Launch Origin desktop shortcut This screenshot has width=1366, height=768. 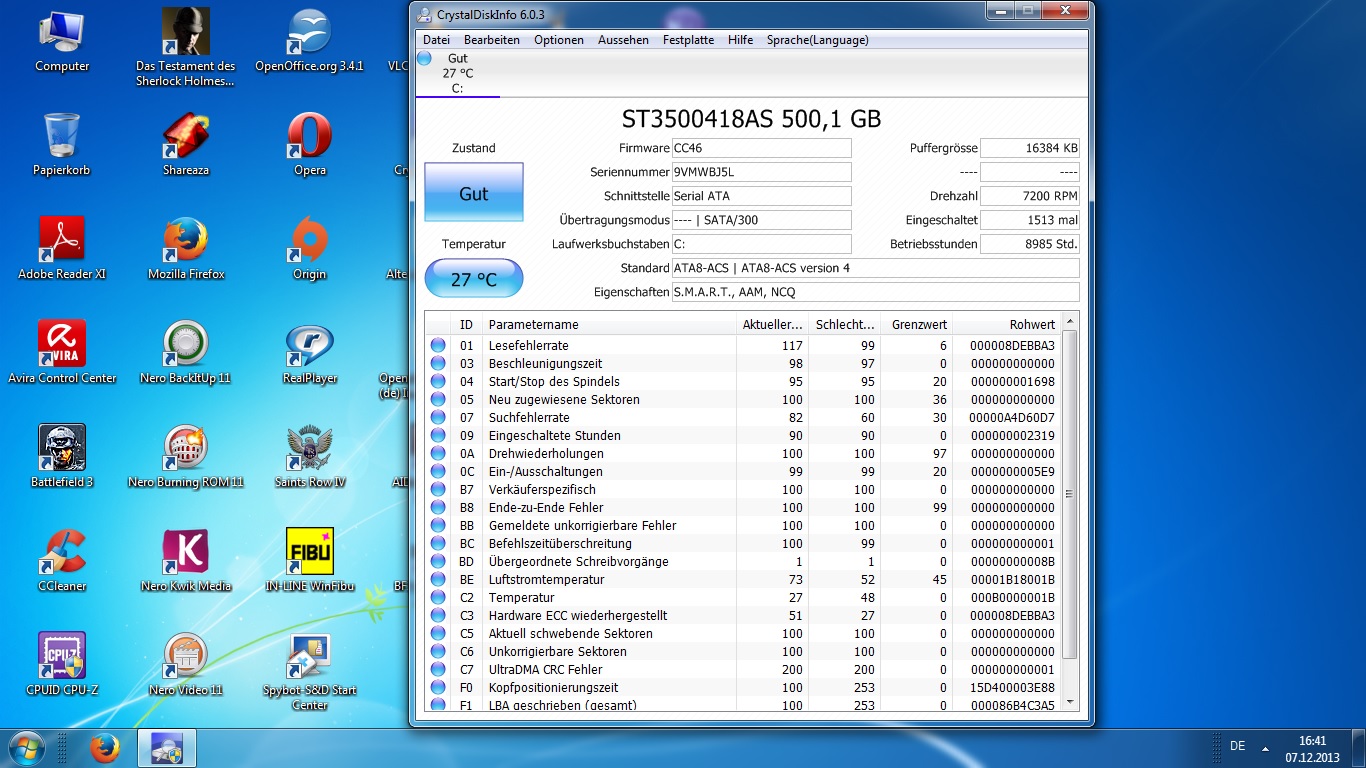pyautogui.click(x=310, y=248)
